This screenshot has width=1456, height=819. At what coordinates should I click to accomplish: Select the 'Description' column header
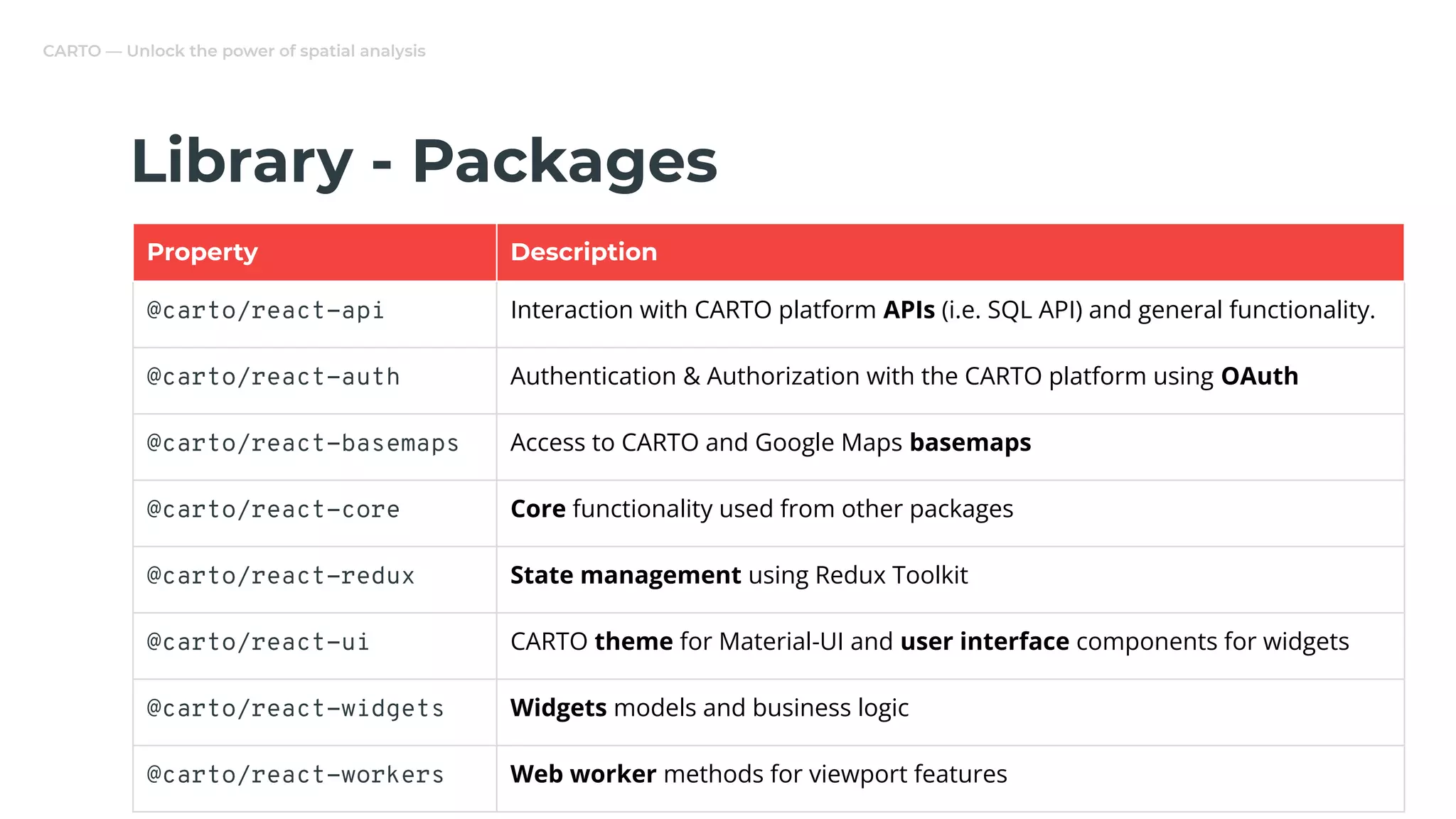[950, 252]
